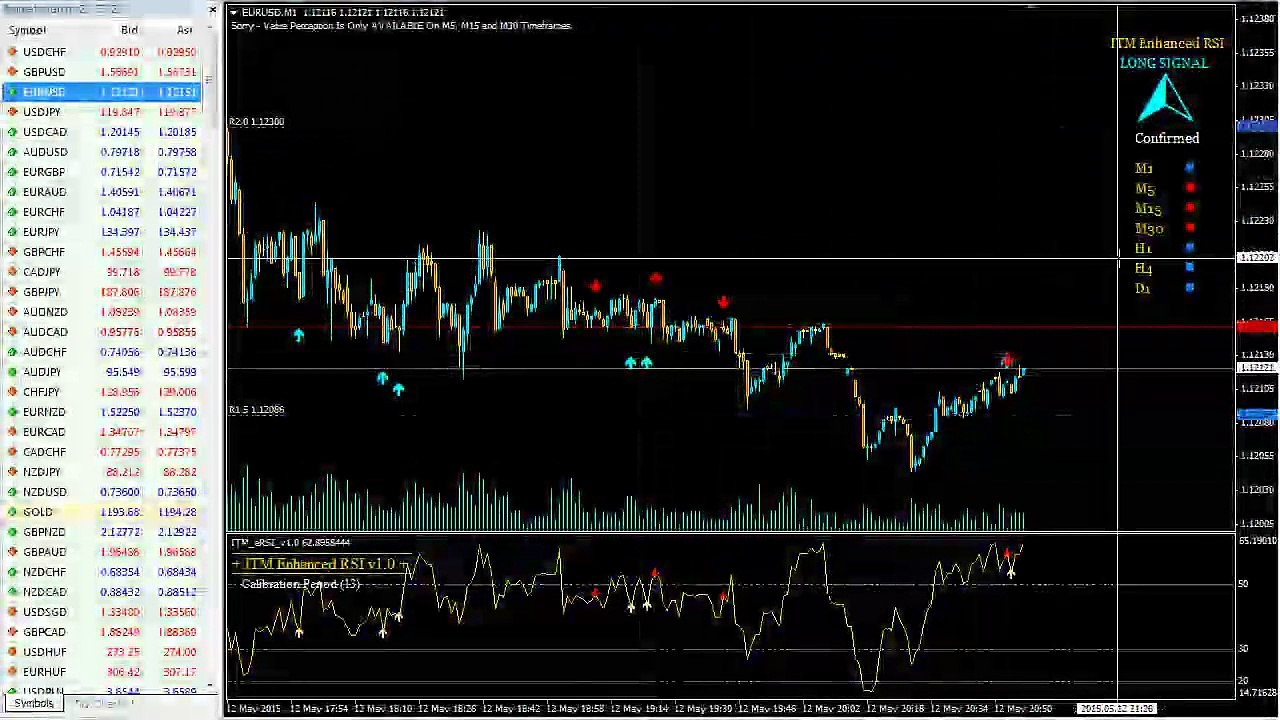Select AUDCAD in Market Watch
Viewport: 1280px width, 720px height.
[102, 332]
